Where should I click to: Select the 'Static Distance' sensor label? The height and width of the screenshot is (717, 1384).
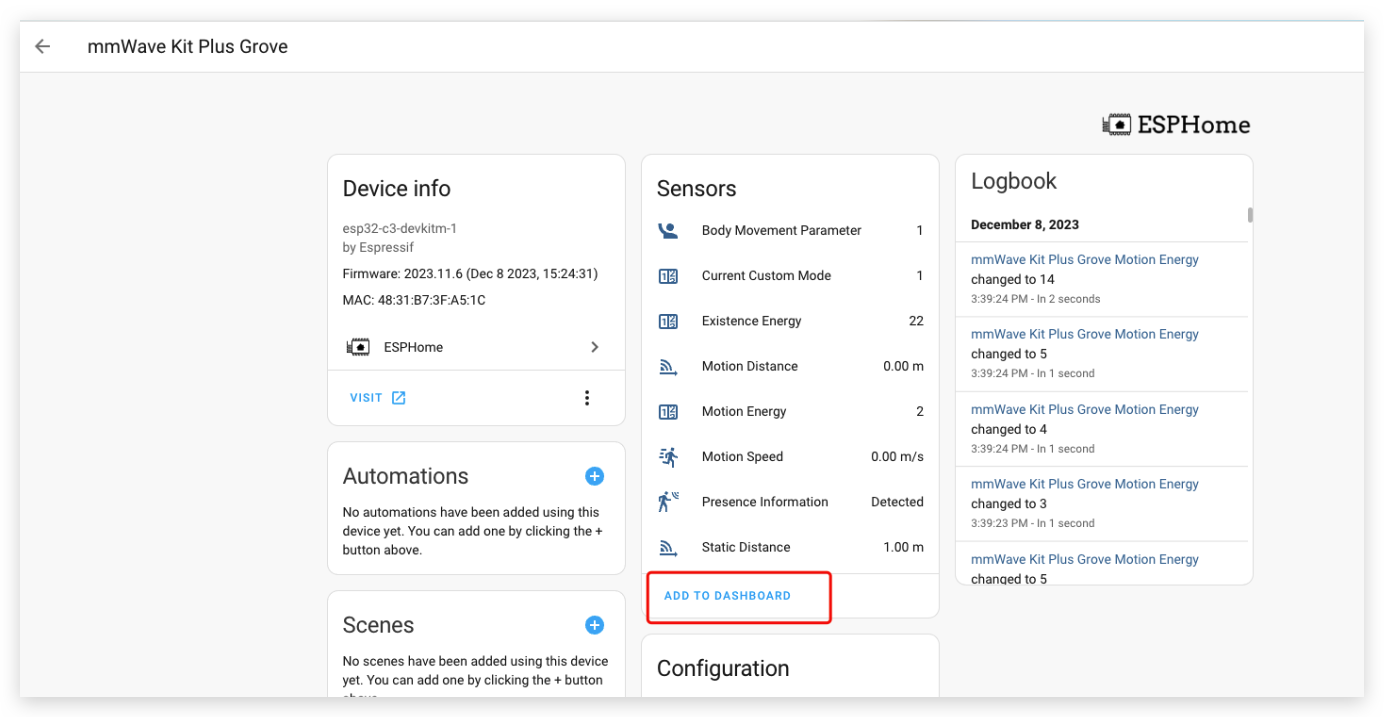point(746,548)
